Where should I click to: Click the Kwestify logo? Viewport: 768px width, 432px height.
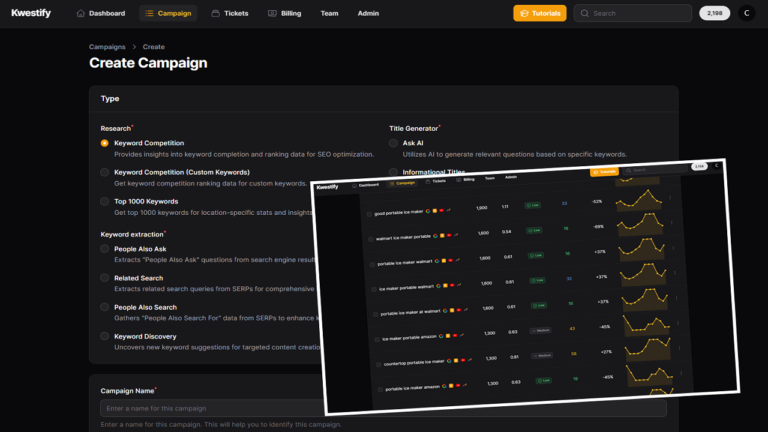[34, 14]
